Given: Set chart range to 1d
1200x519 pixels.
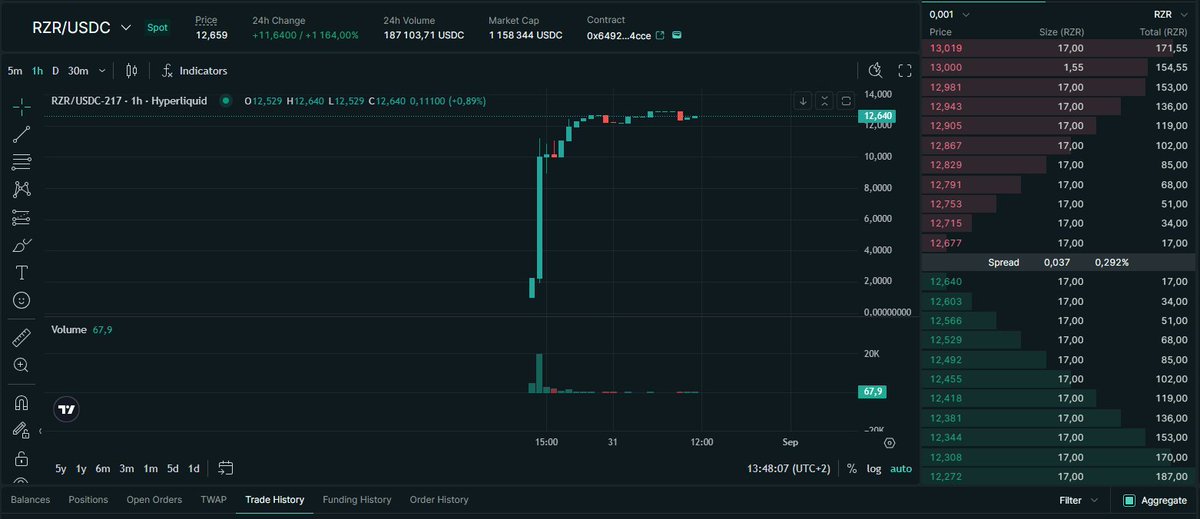Looking at the screenshot, I should pyautogui.click(x=194, y=468).
